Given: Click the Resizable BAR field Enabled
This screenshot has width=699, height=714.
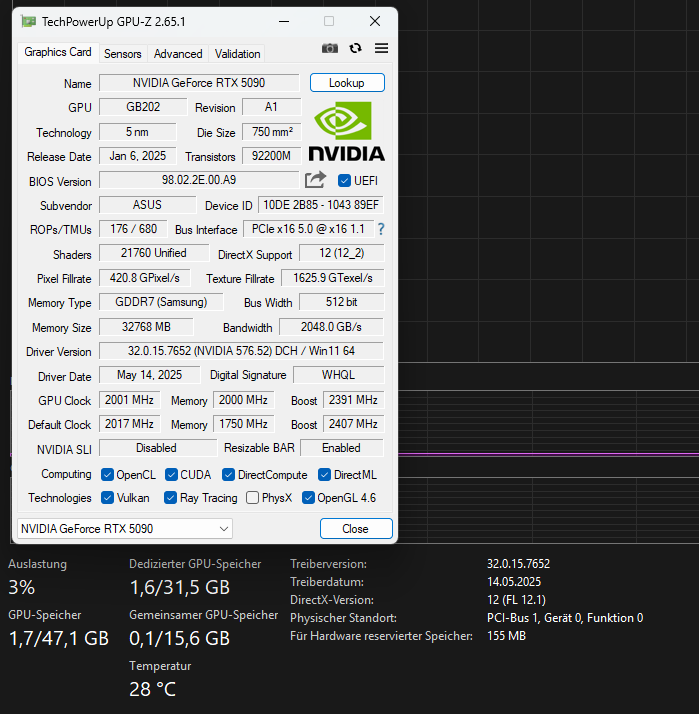Looking at the screenshot, I should (x=342, y=448).
